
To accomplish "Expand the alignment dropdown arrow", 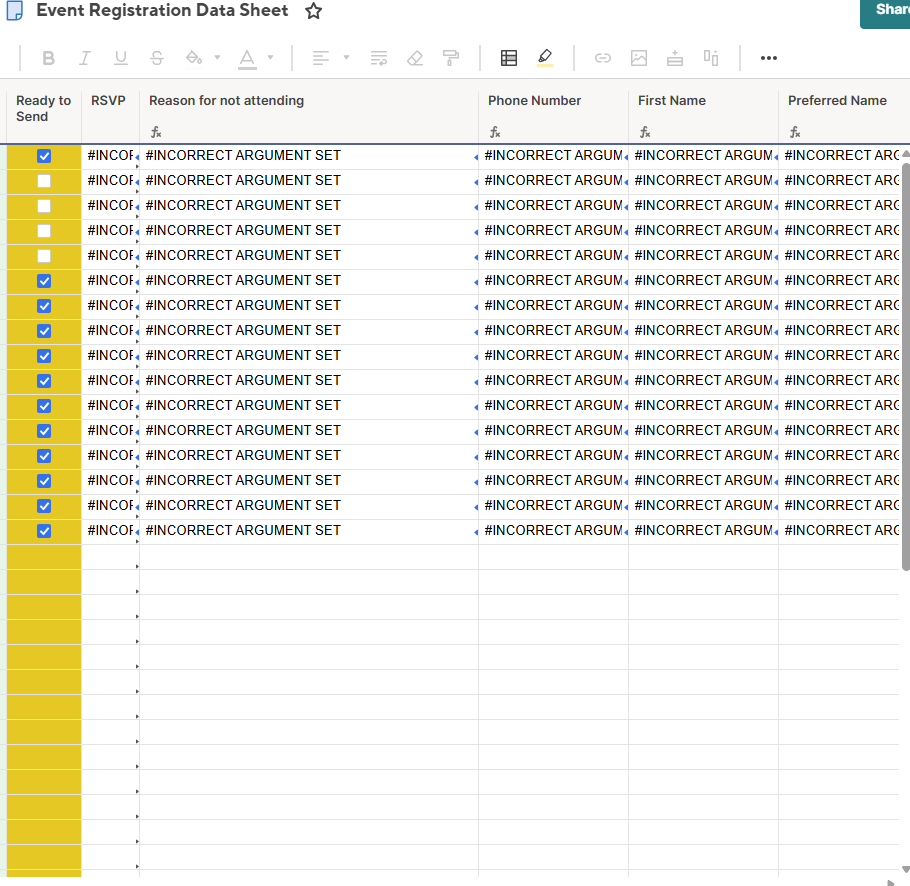I will (346, 57).
